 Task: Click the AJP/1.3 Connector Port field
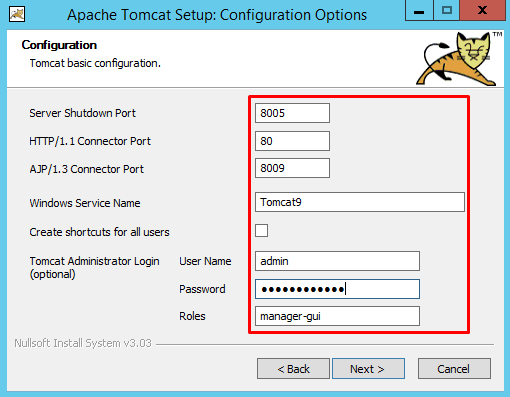(x=292, y=168)
